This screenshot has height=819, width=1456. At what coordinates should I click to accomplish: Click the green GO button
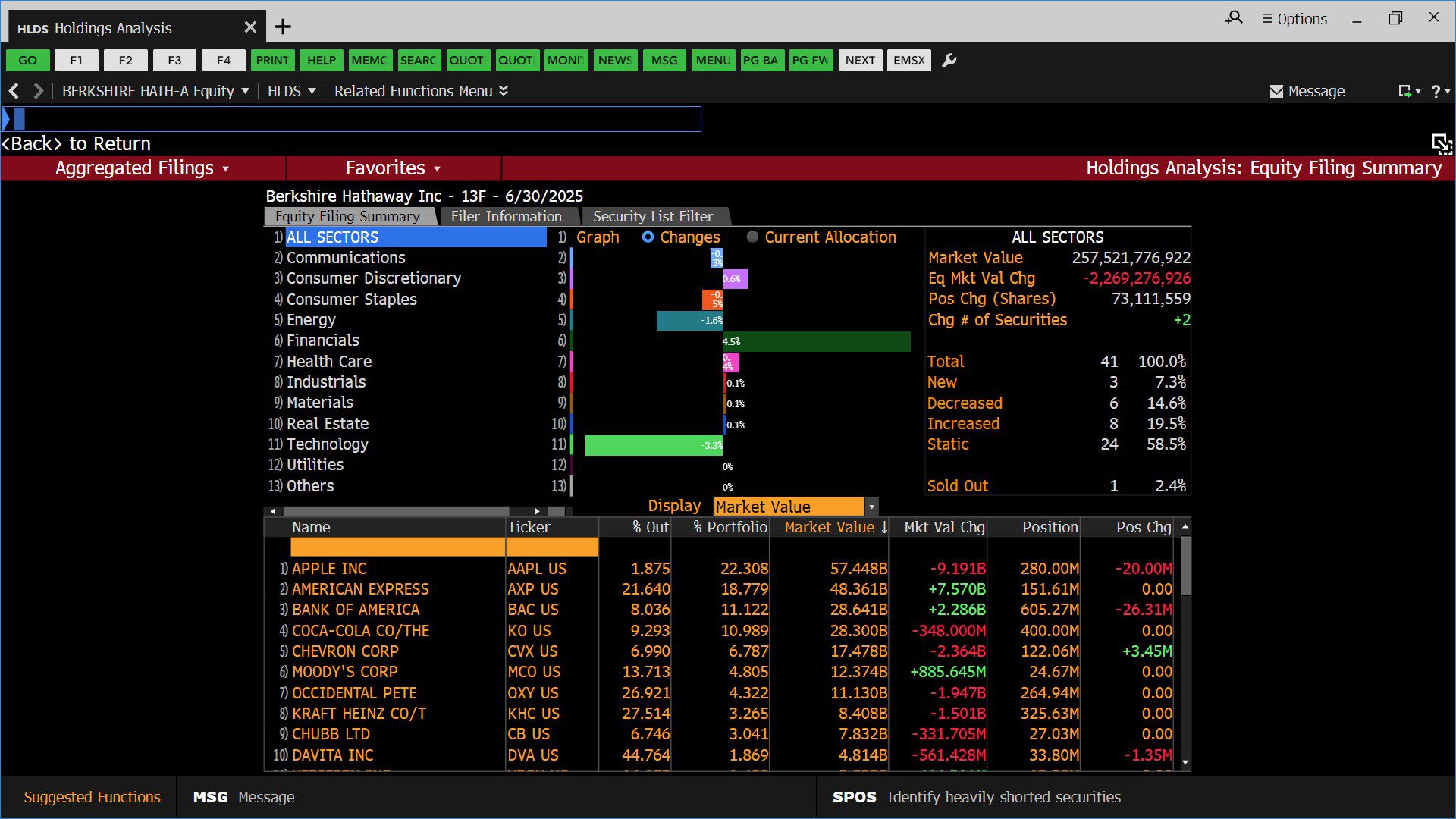click(28, 61)
